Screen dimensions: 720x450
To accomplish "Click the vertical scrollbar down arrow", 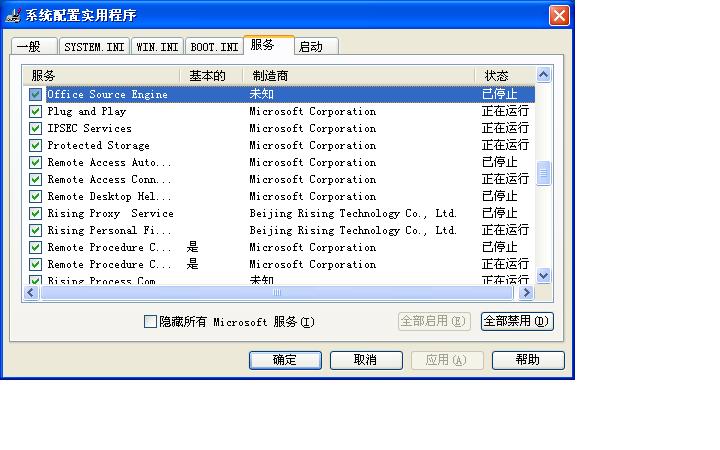I will tap(543, 276).
